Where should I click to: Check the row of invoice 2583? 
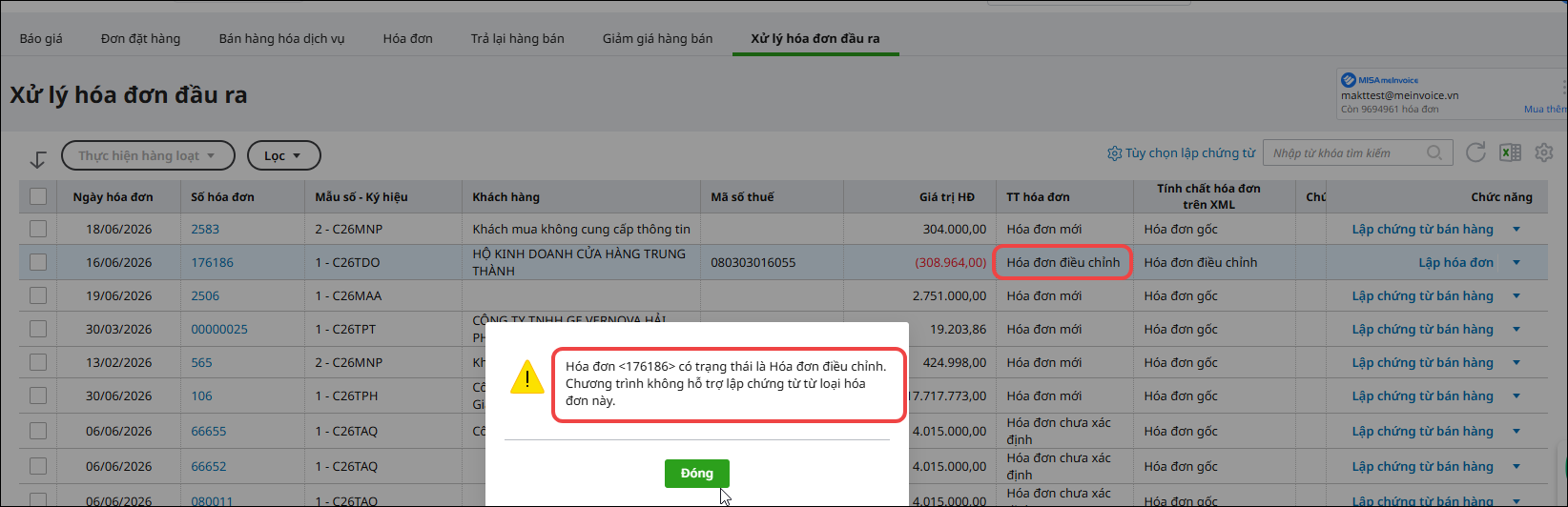pos(38,229)
